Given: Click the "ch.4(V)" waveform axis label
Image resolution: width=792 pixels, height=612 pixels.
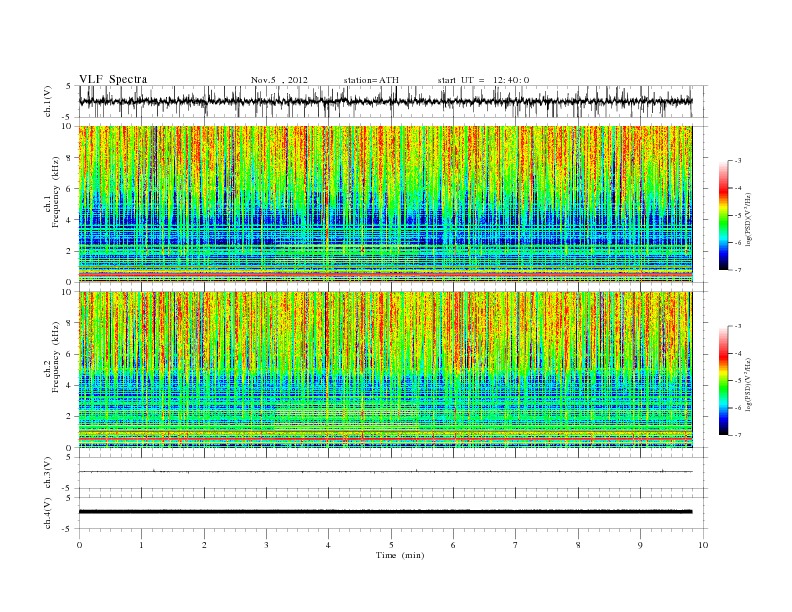Looking at the screenshot, I should pyautogui.click(x=48, y=513).
